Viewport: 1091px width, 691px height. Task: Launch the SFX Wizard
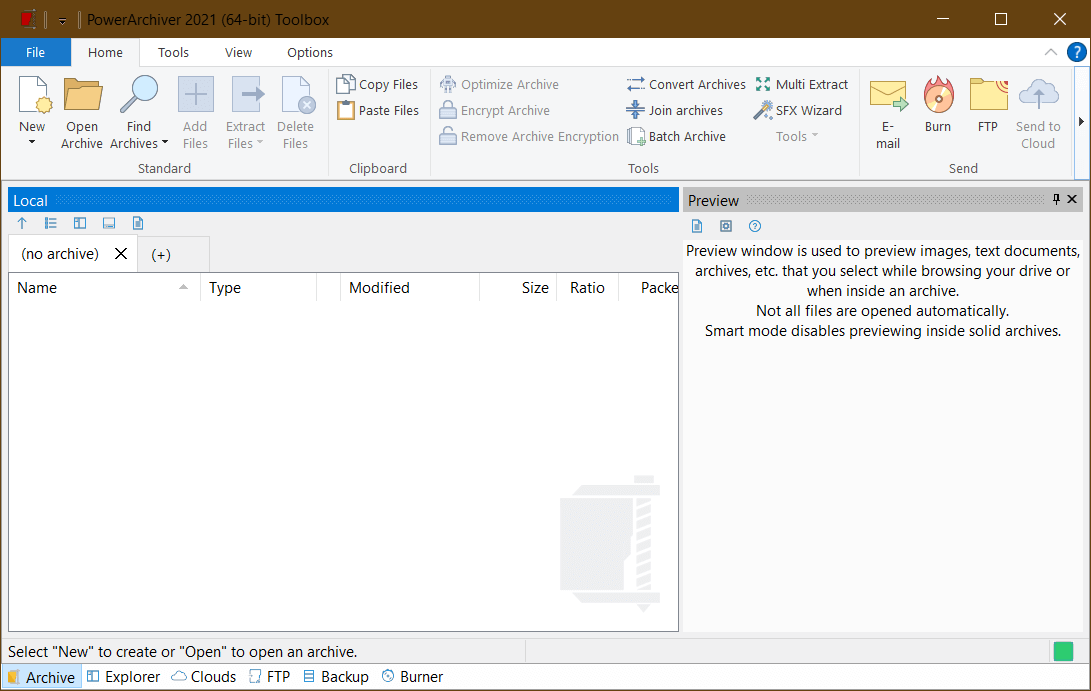(x=798, y=111)
